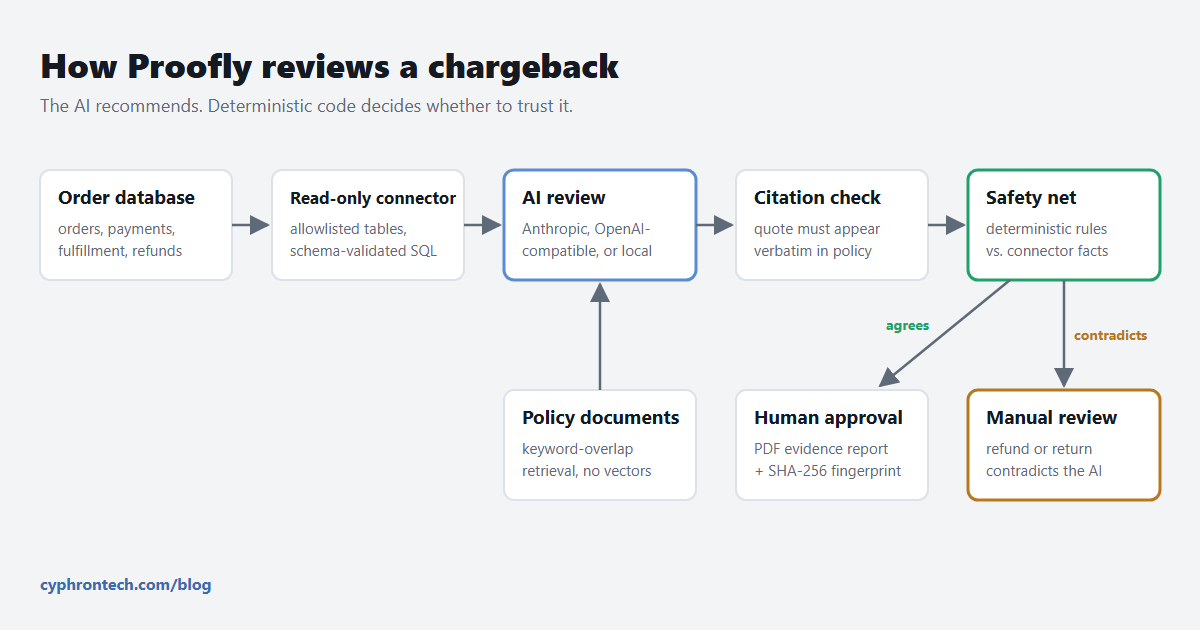1200x630 pixels.
Task: Click the Safety net card
Action: point(1064,225)
